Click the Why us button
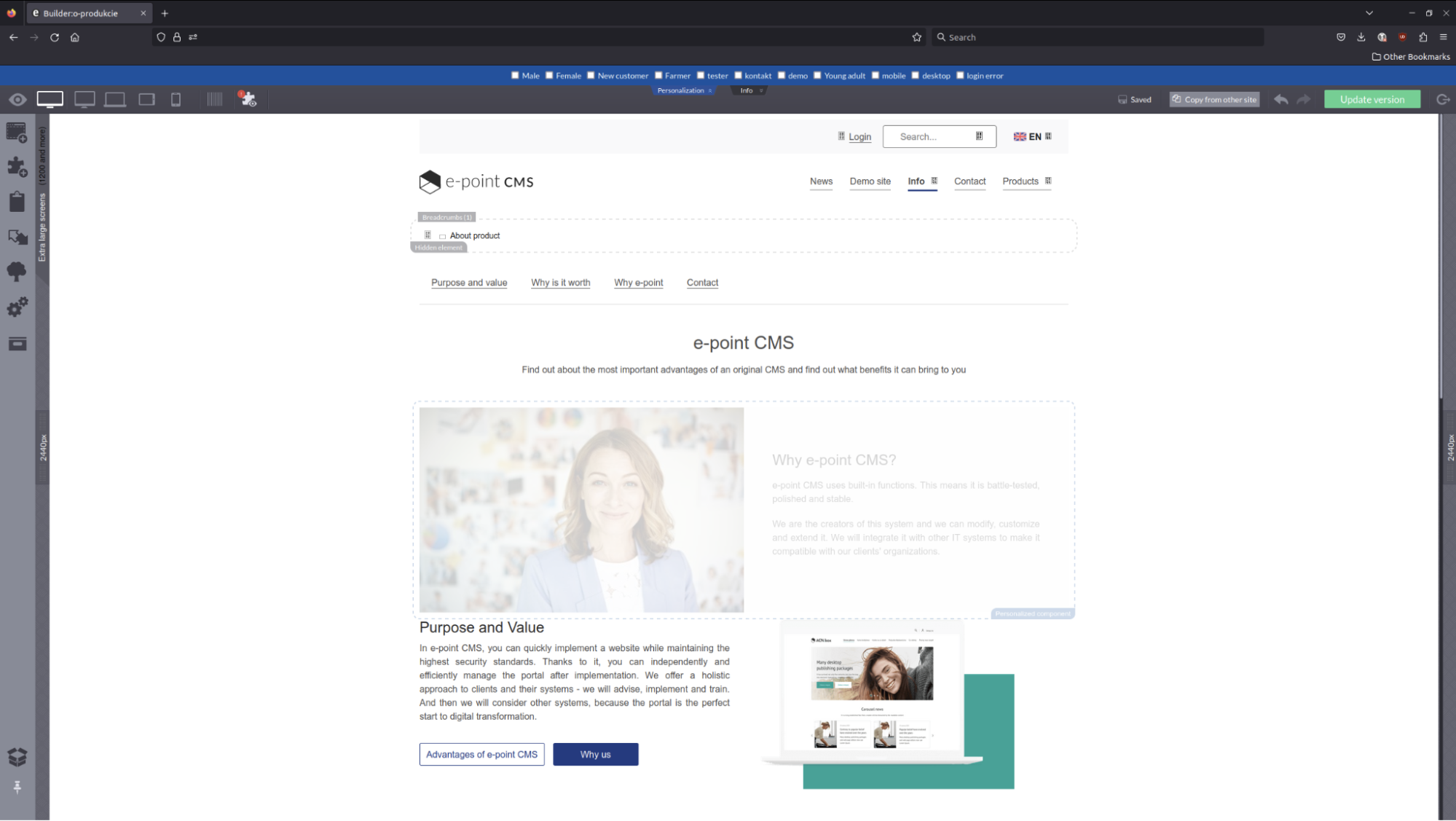1456x821 pixels. (x=595, y=754)
